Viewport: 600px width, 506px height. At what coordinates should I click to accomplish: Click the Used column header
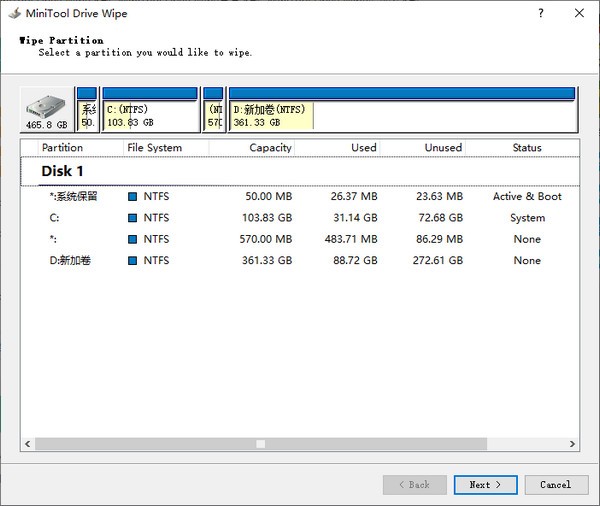(x=337, y=148)
